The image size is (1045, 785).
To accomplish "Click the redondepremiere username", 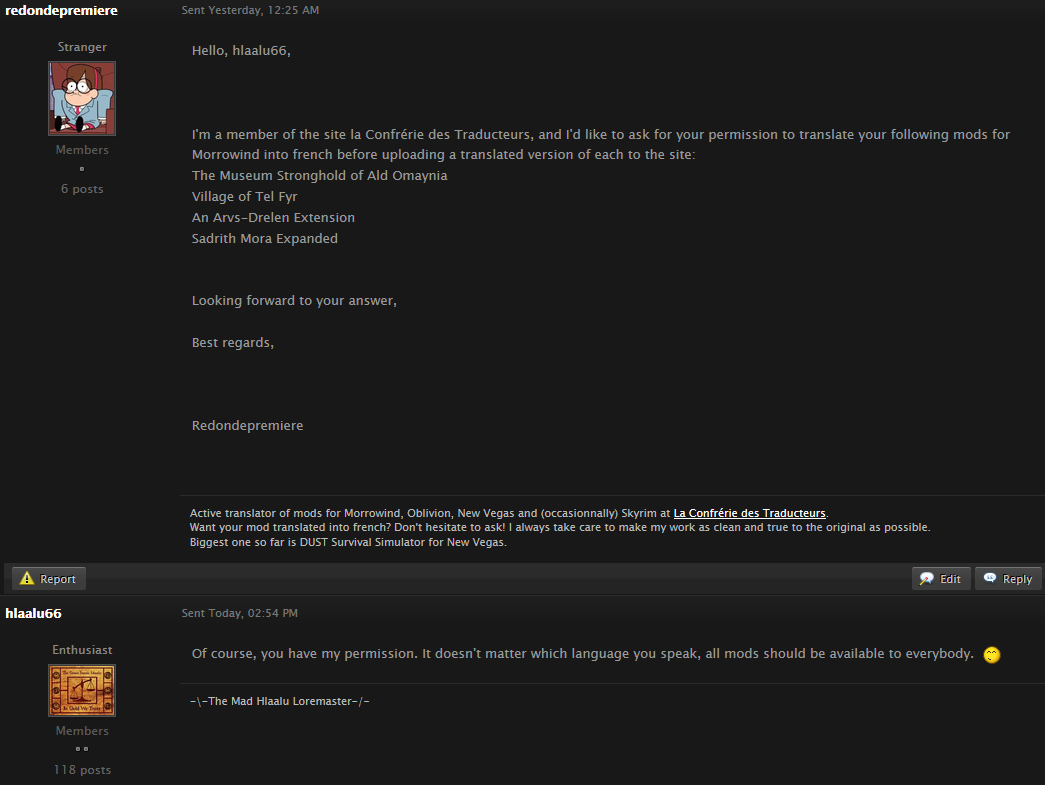I will [61, 11].
